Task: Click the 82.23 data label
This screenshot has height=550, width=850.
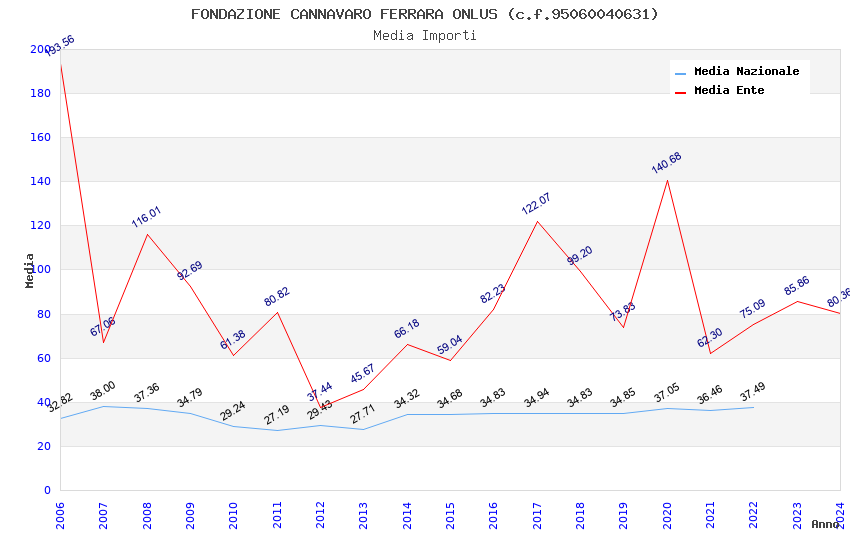Action: click(493, 294)
